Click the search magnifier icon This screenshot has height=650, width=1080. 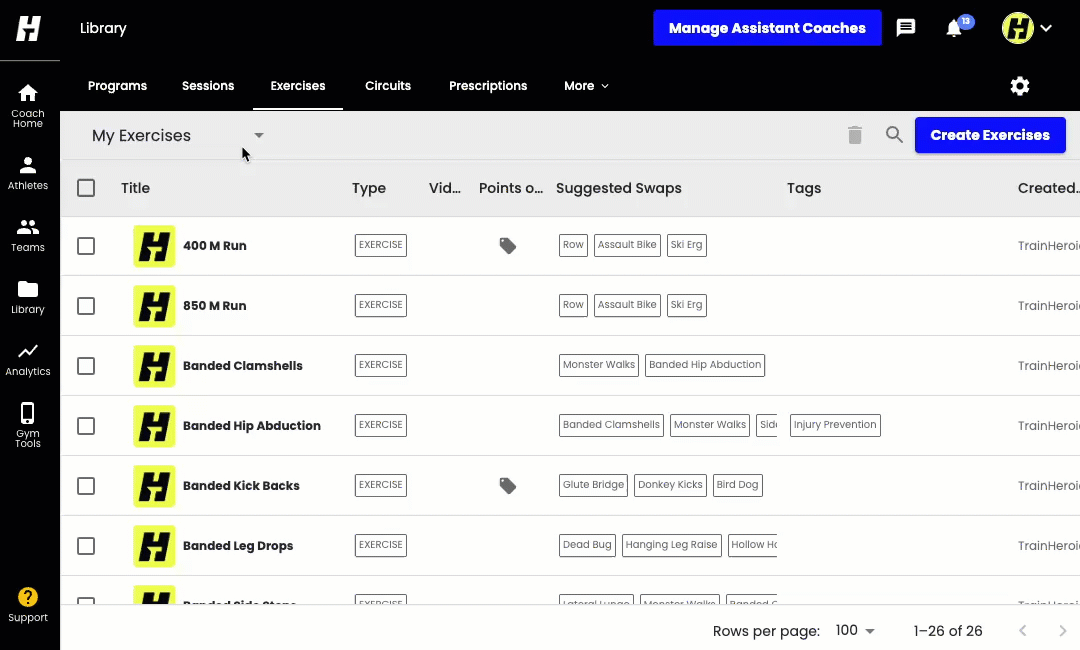pyautogui.click(x=894, y=134)
